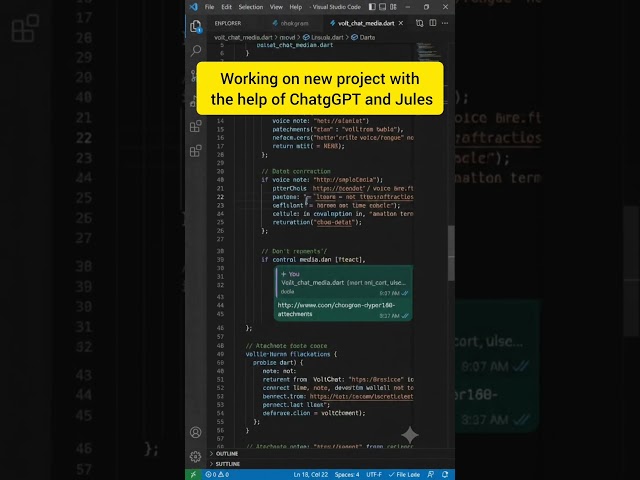640x480 pixels.
Task: Click the 'voice note' line 14 code
Action: coord(320,121)
